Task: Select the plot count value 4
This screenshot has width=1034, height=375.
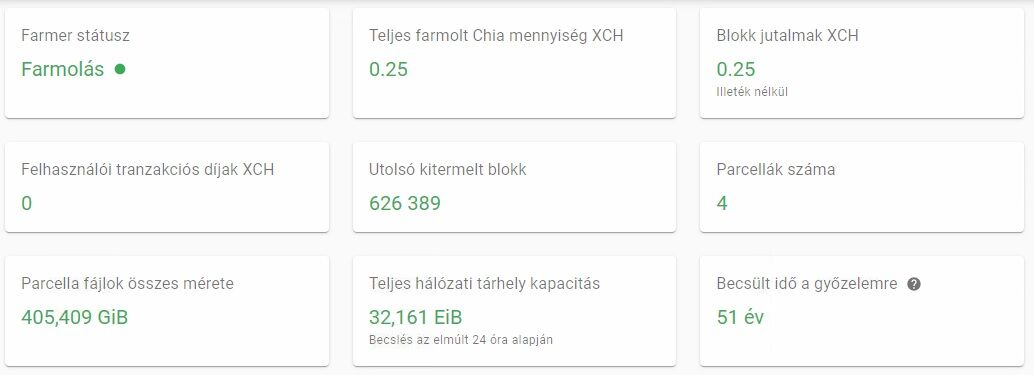Action: point(722,203)
